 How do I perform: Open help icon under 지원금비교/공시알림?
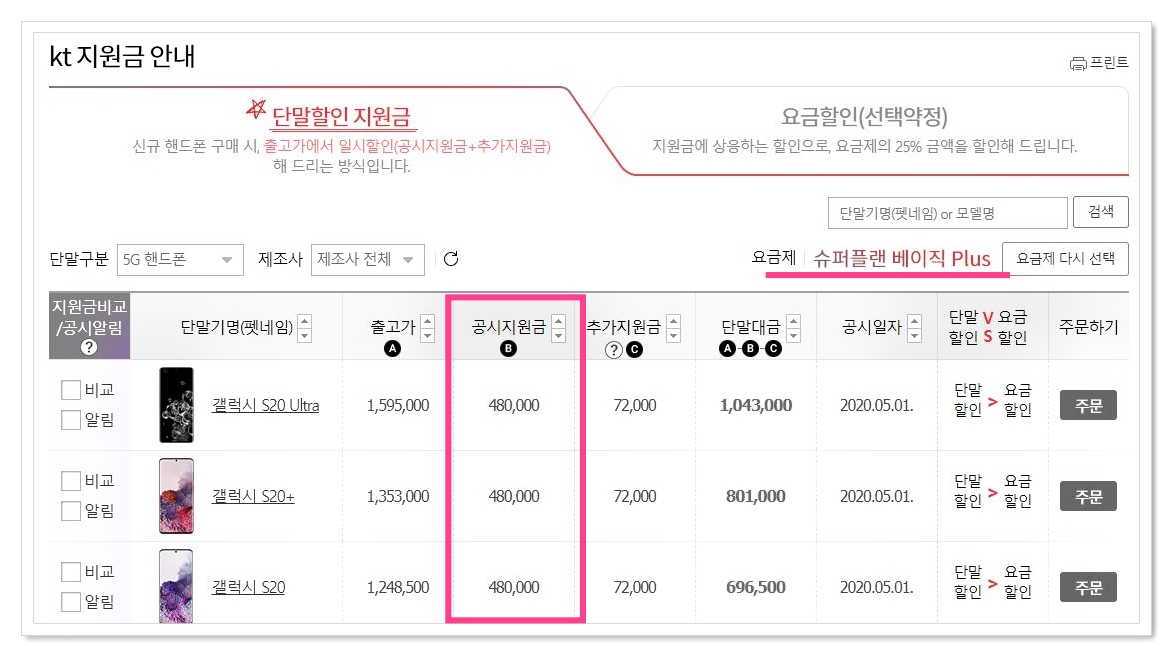pos(89,347)
